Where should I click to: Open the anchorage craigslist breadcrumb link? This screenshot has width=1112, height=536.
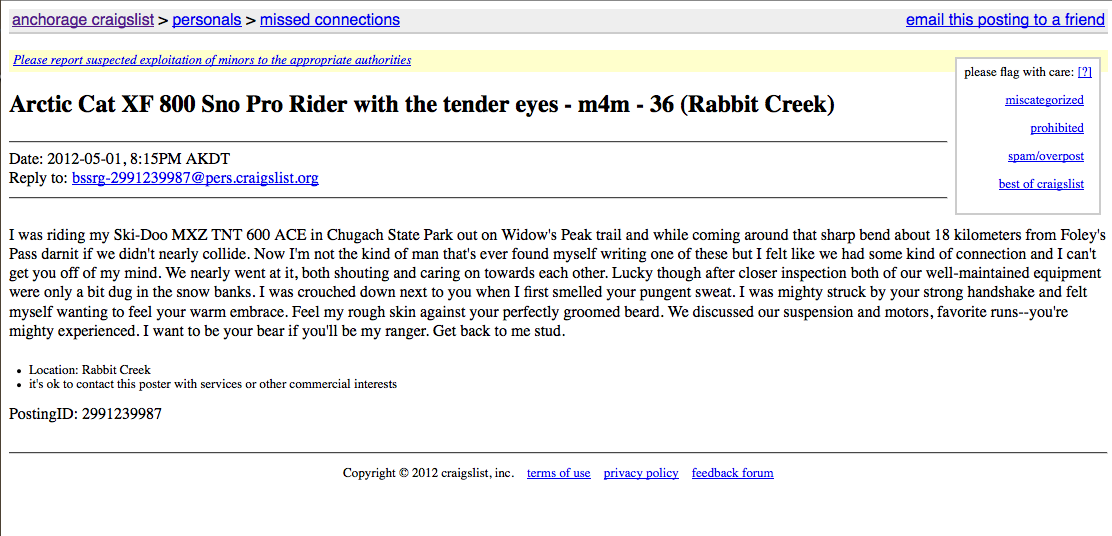click(83, 20)
